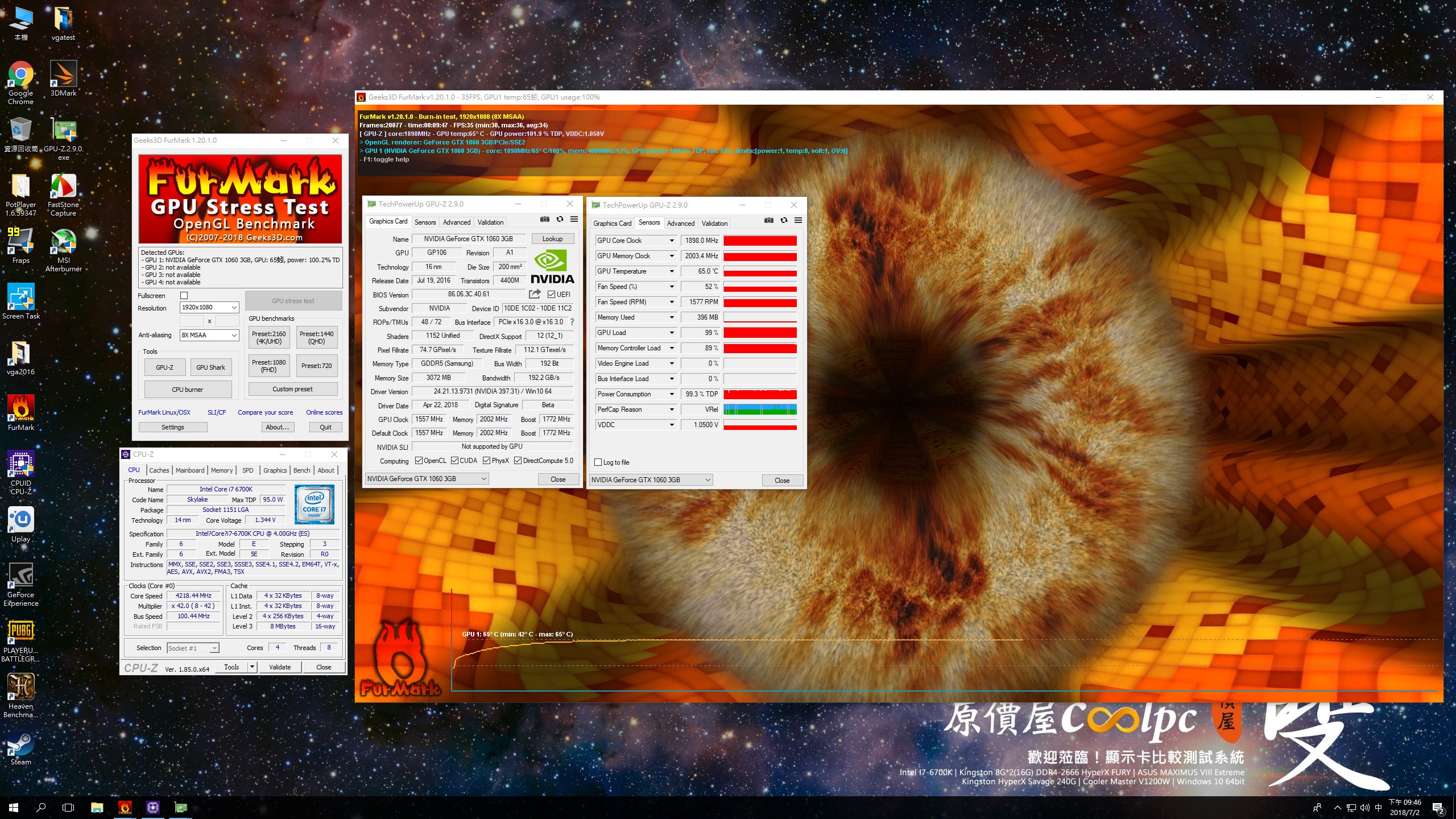
Task: Click the BIOS share/export icon in GPU-Z
Action: click(x=535, y=294)
